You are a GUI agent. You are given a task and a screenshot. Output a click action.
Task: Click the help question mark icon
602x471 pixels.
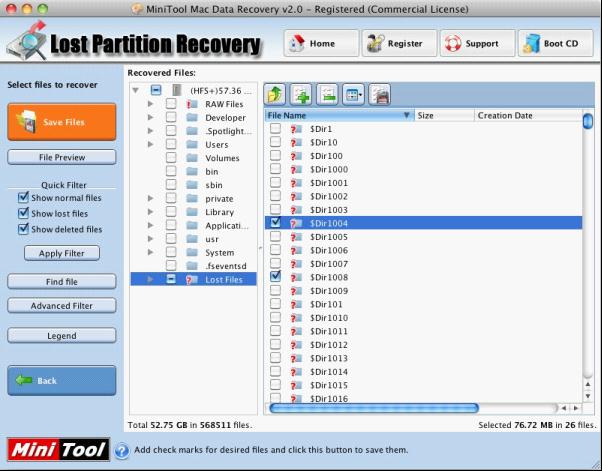point(122,450)
